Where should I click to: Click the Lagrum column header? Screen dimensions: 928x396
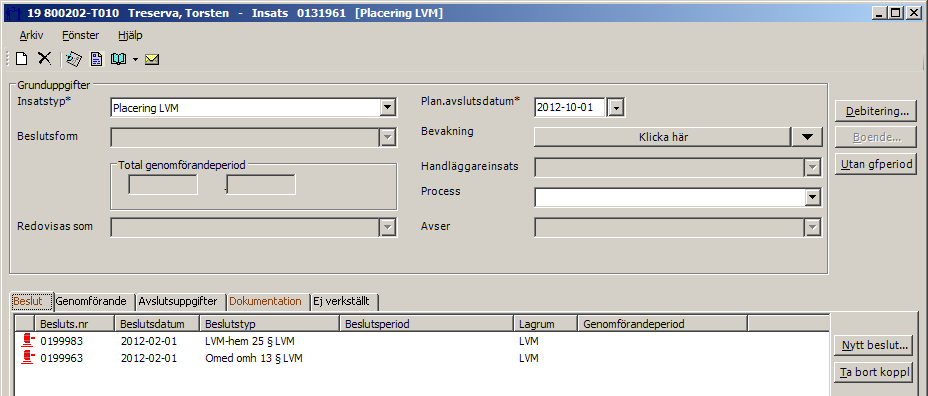545,324
